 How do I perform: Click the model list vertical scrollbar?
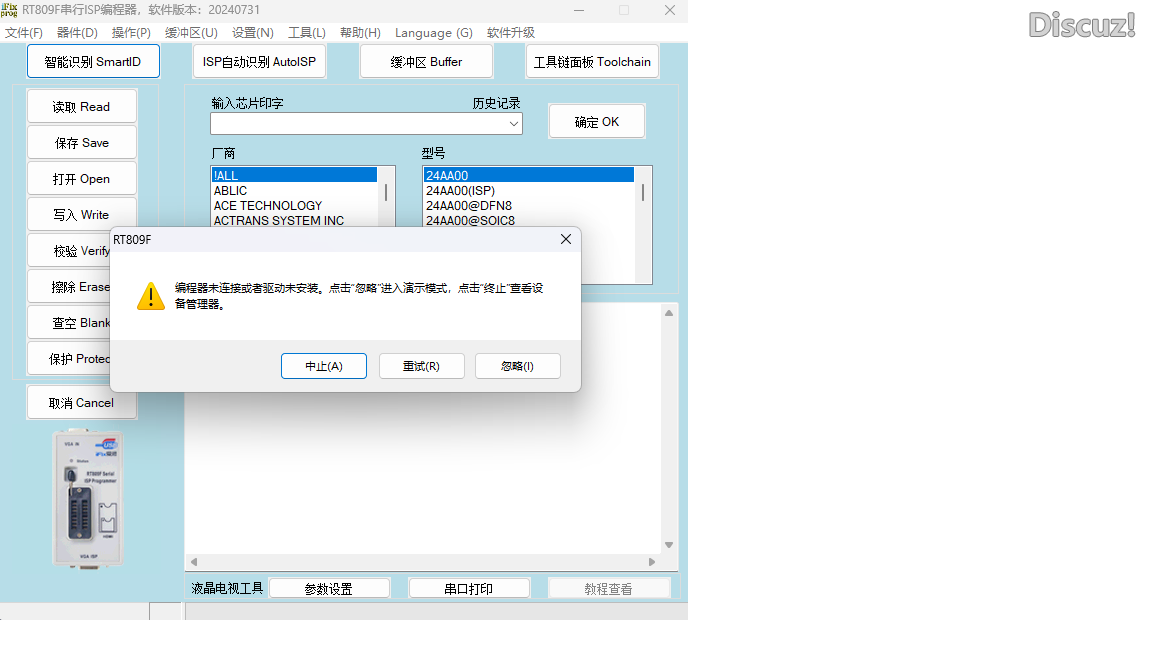pos(643,193)
